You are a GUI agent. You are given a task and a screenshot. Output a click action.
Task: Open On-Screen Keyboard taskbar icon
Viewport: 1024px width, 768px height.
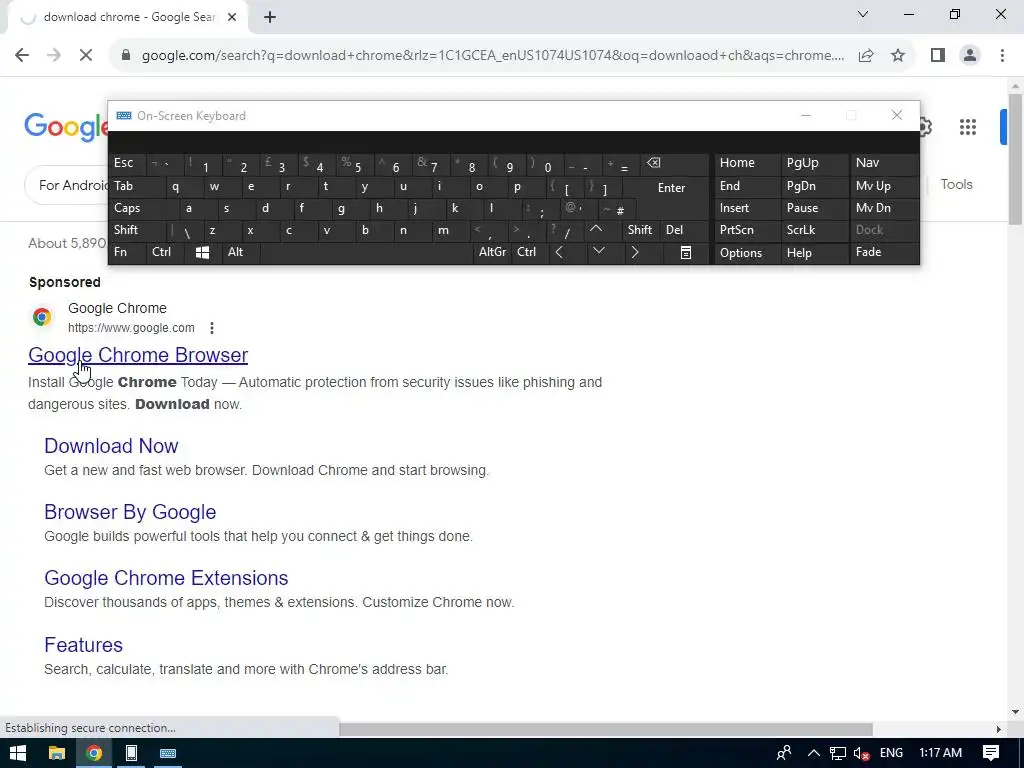click(x=168, y=753)
